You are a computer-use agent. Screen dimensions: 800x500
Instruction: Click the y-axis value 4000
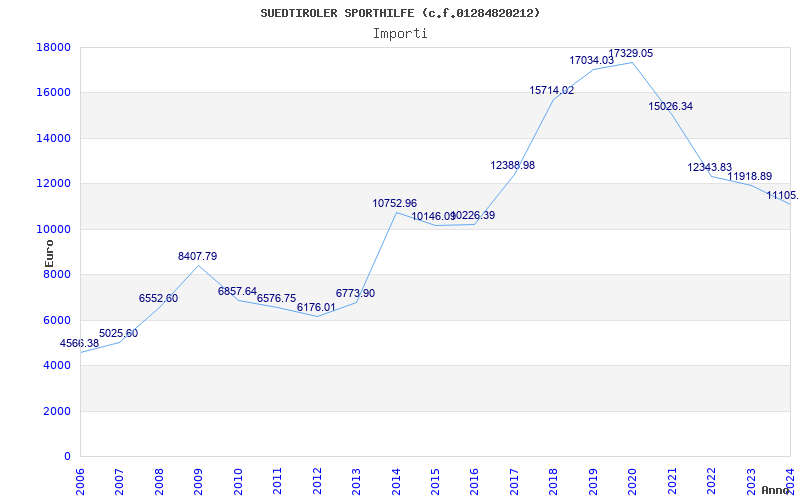(57, 366)
